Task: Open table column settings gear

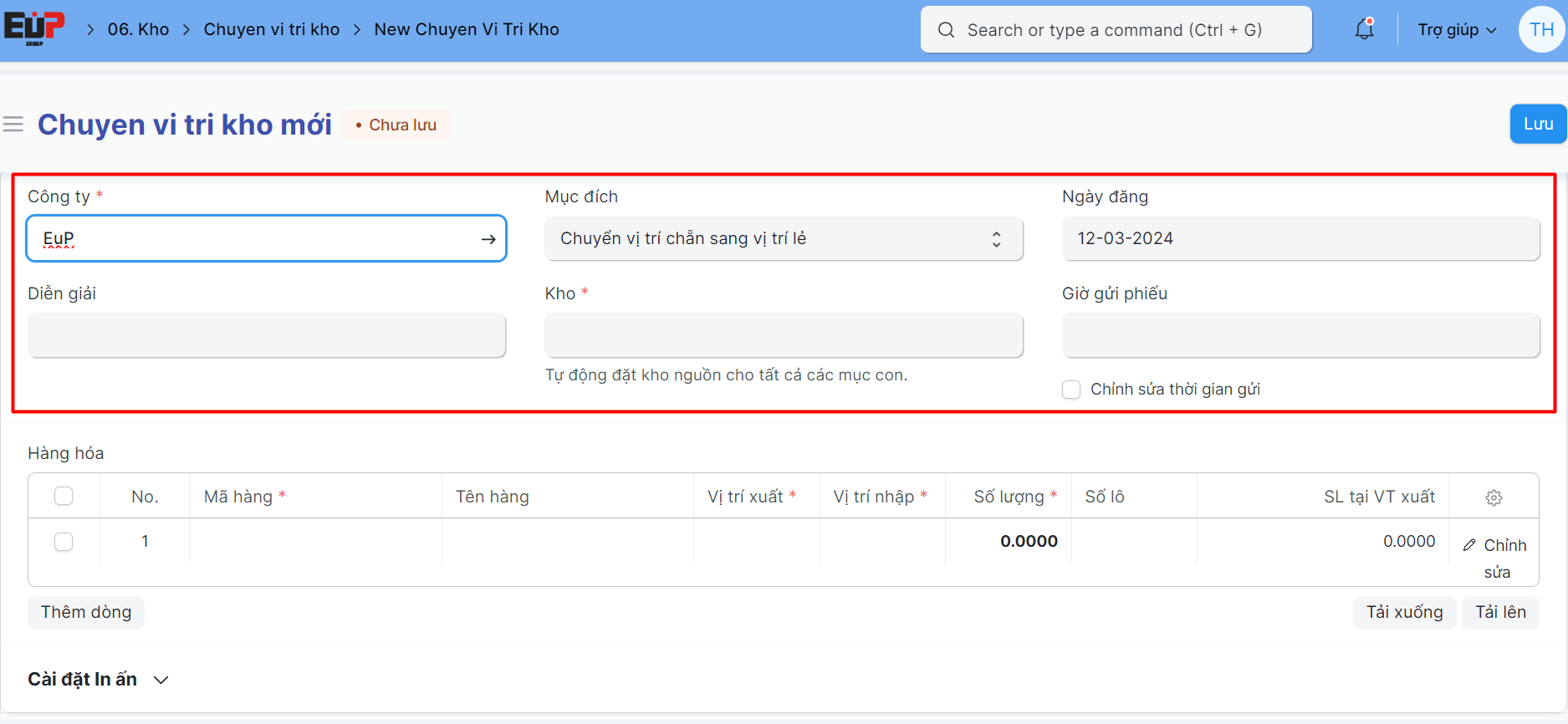Action: 1494,497
